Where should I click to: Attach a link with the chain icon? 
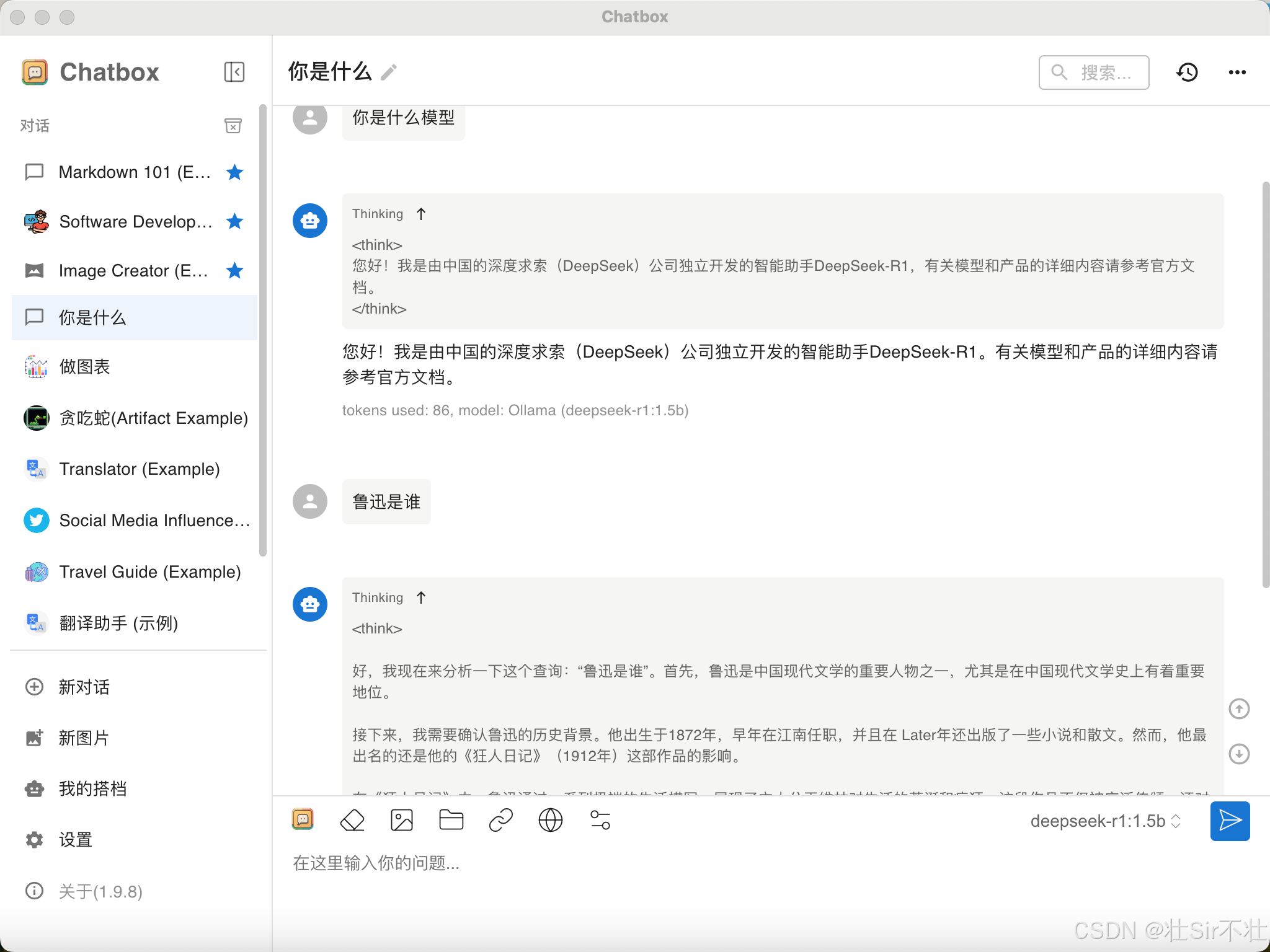501,820
